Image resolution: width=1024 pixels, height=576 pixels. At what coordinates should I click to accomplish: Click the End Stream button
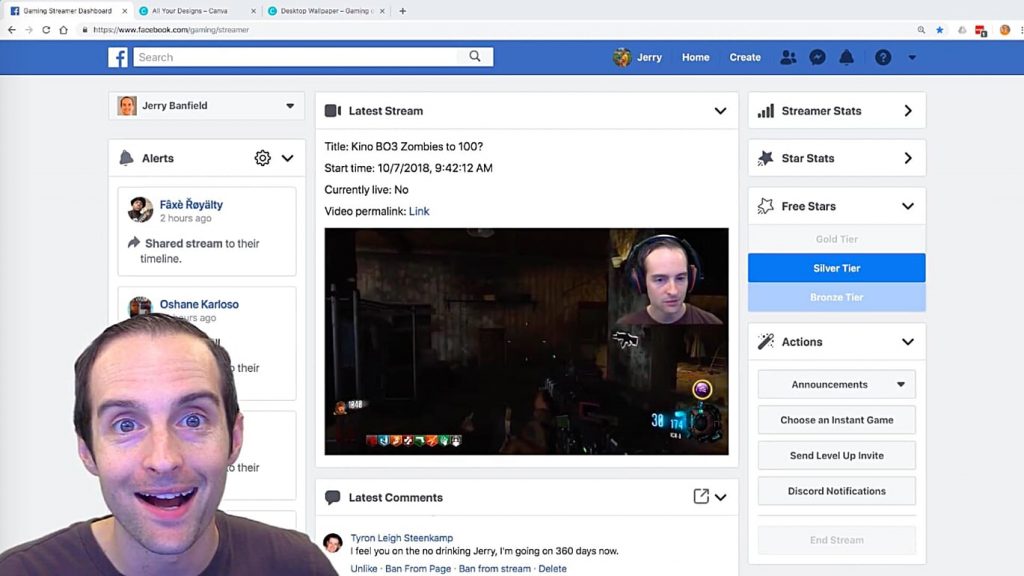(x=837, y=540)
